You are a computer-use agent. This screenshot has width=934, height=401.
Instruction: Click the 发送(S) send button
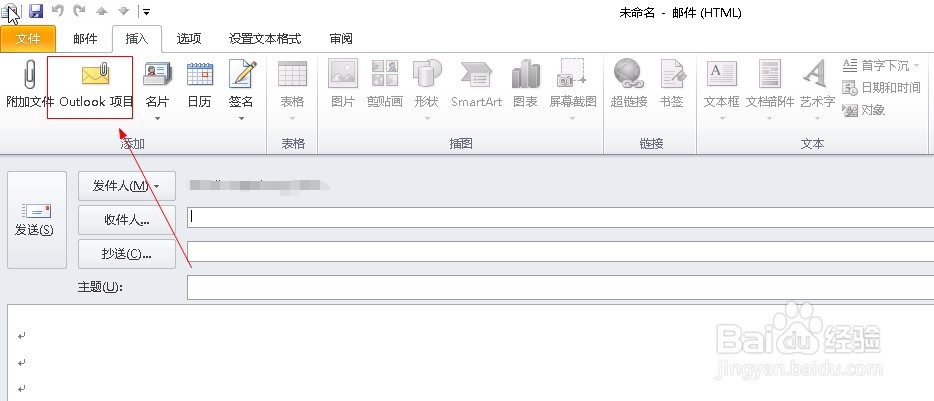37,220
